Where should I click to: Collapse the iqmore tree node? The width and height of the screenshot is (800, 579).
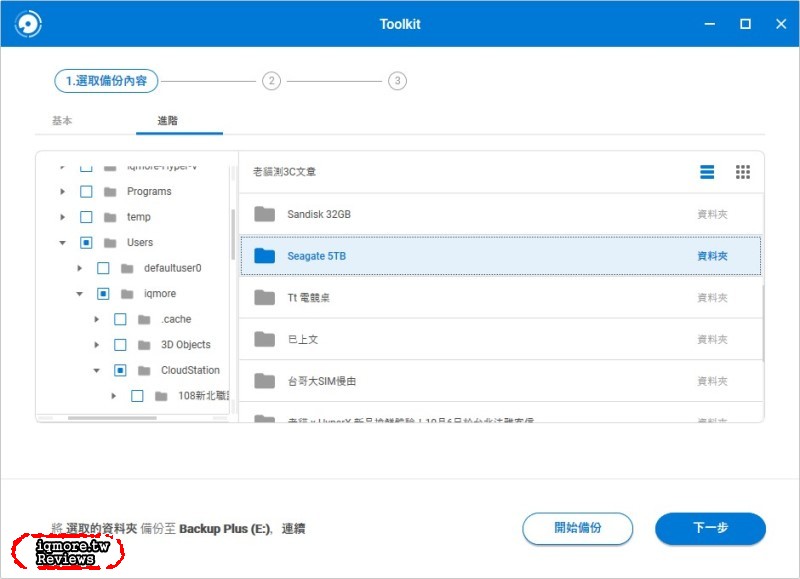(80, 293)
